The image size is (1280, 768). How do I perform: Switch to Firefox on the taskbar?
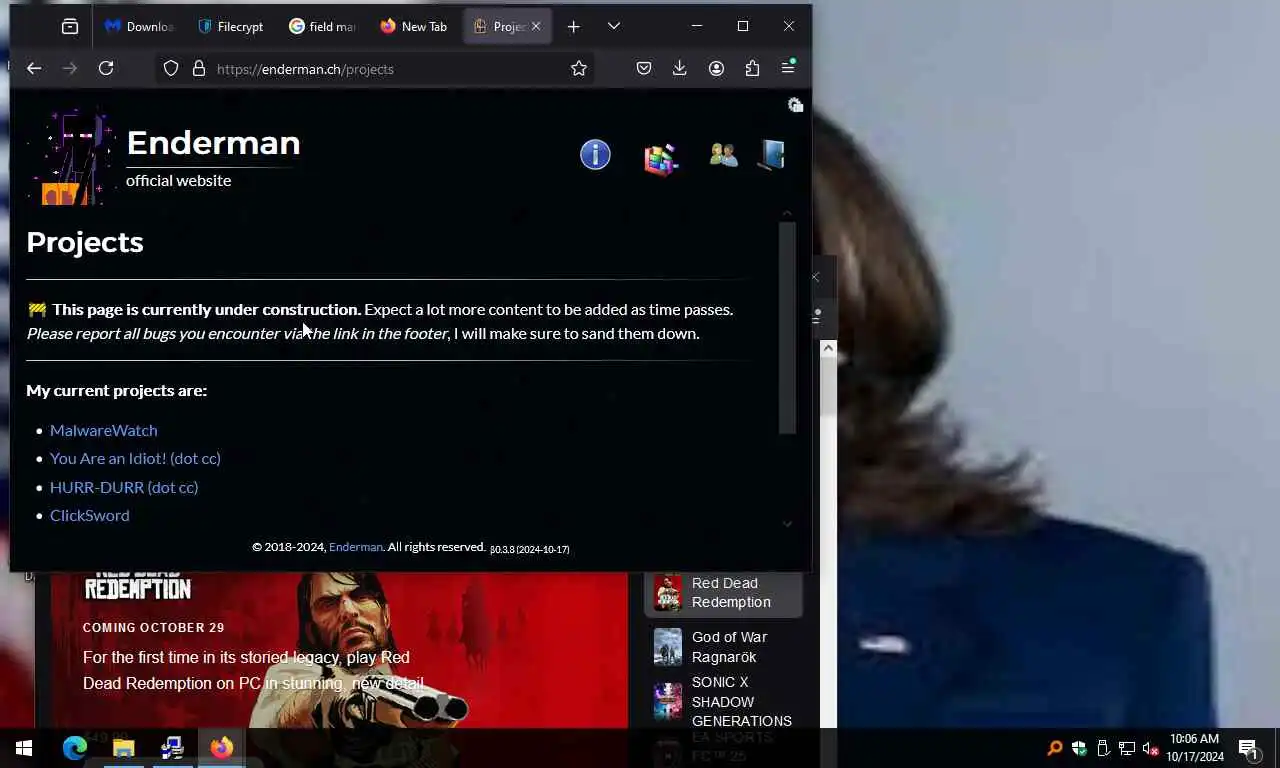point(221,748)
